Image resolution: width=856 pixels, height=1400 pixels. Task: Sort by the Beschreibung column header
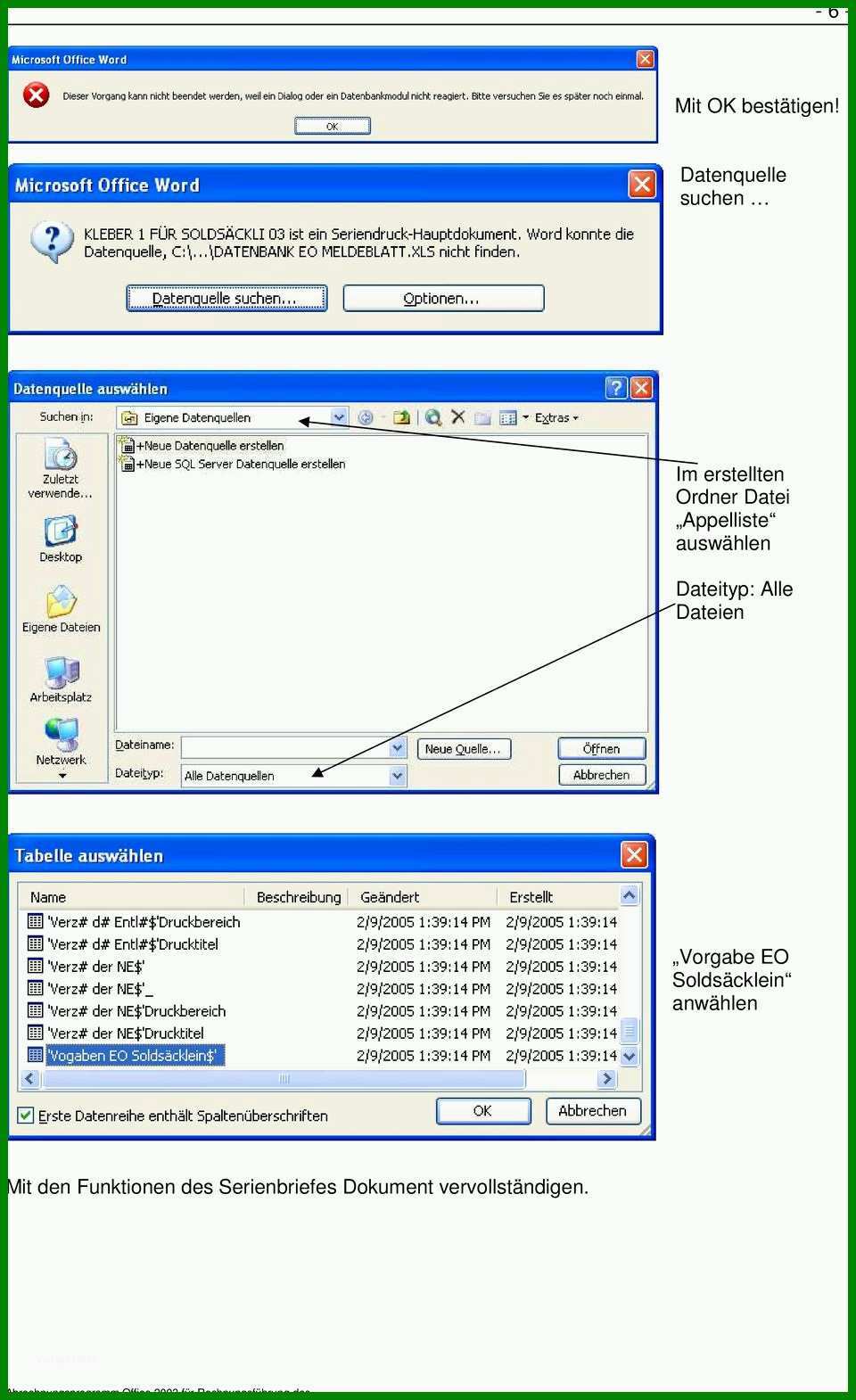(x=298, y=896)
